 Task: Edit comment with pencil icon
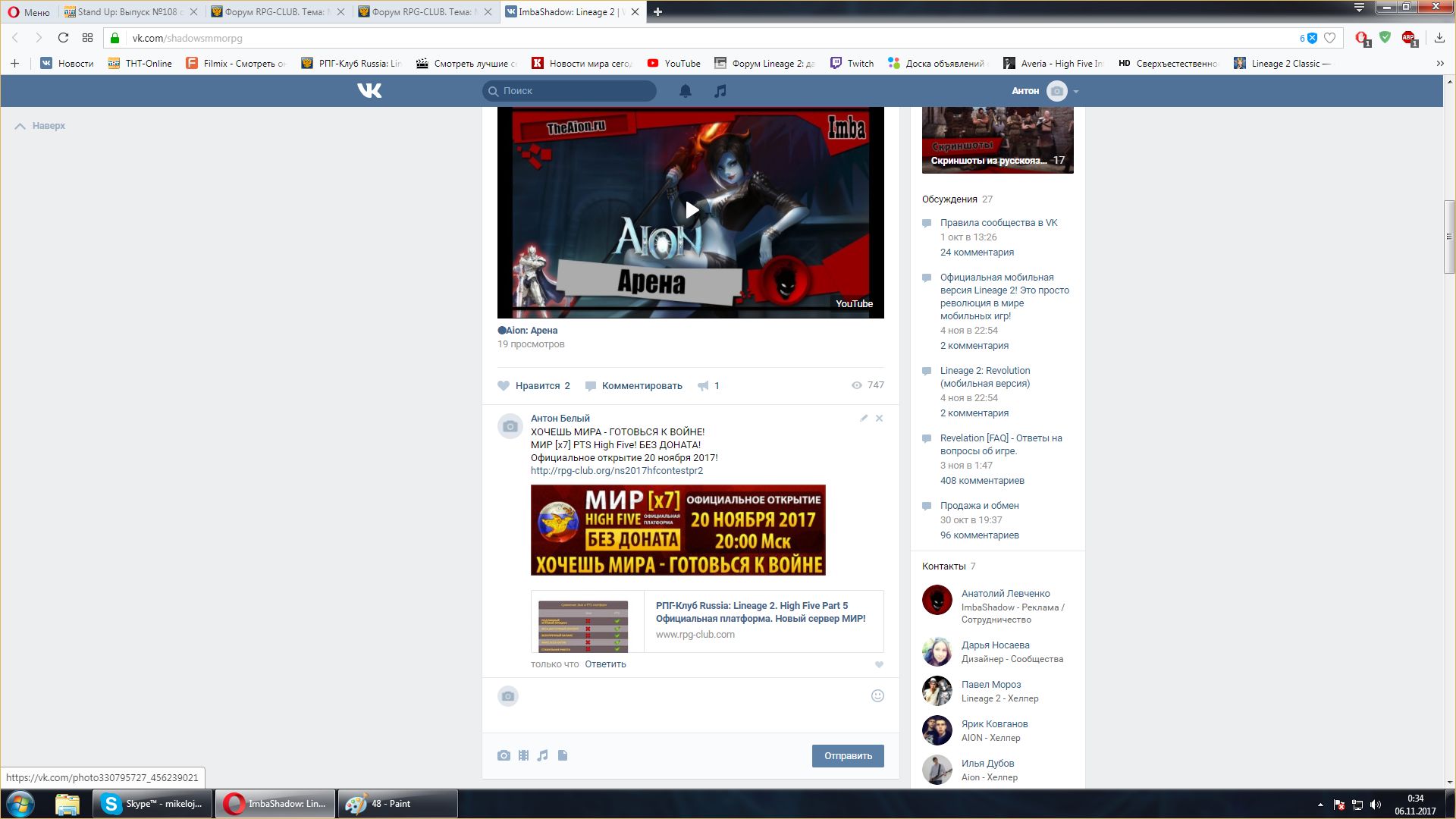[864, 418]
